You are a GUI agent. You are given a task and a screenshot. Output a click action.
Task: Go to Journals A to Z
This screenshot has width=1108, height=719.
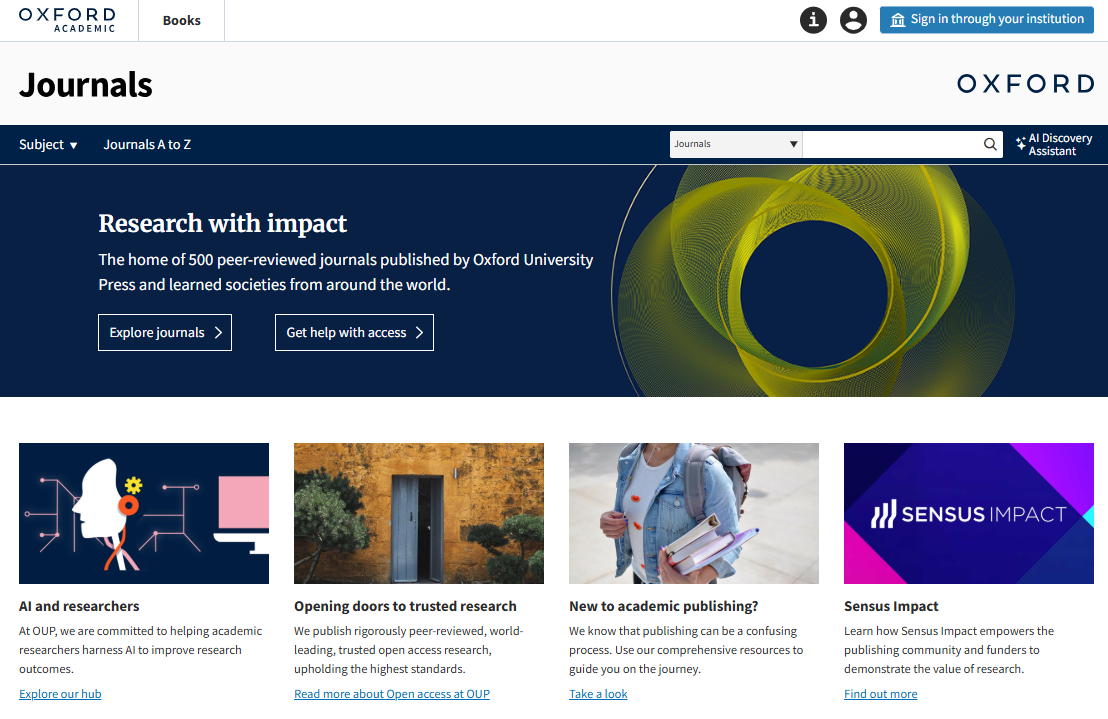(147, 145)
